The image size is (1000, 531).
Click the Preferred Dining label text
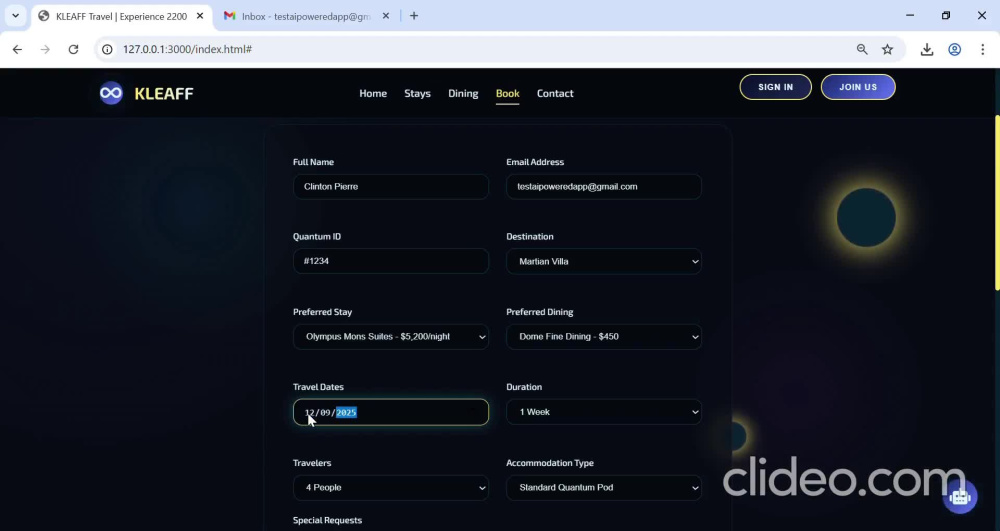pyautogui.click(x=540, y=312)
